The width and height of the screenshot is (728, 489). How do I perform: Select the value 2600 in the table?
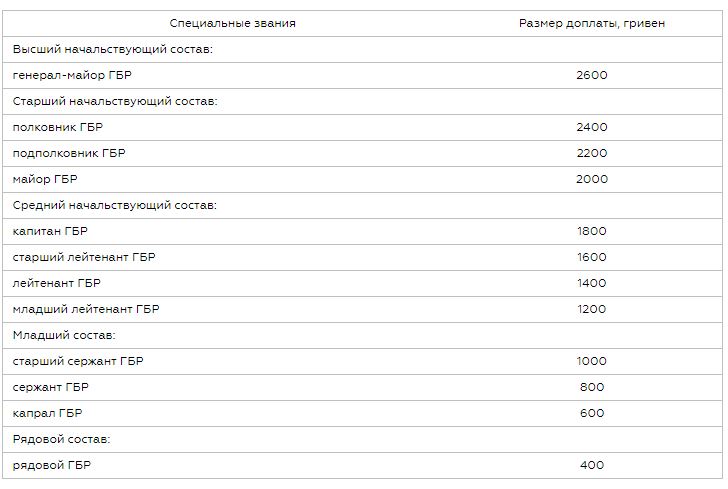(592, 75)
